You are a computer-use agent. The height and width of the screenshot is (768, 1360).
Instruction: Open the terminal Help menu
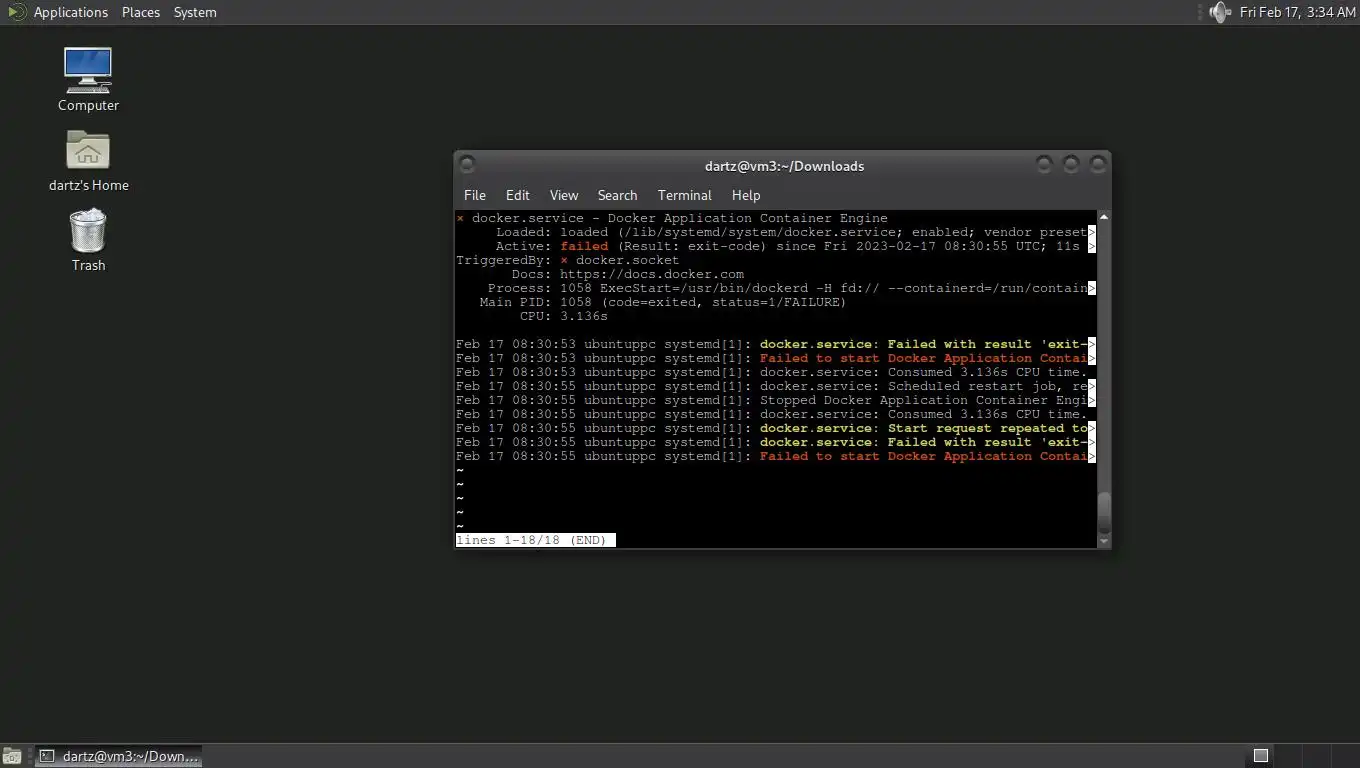[746, 195]
